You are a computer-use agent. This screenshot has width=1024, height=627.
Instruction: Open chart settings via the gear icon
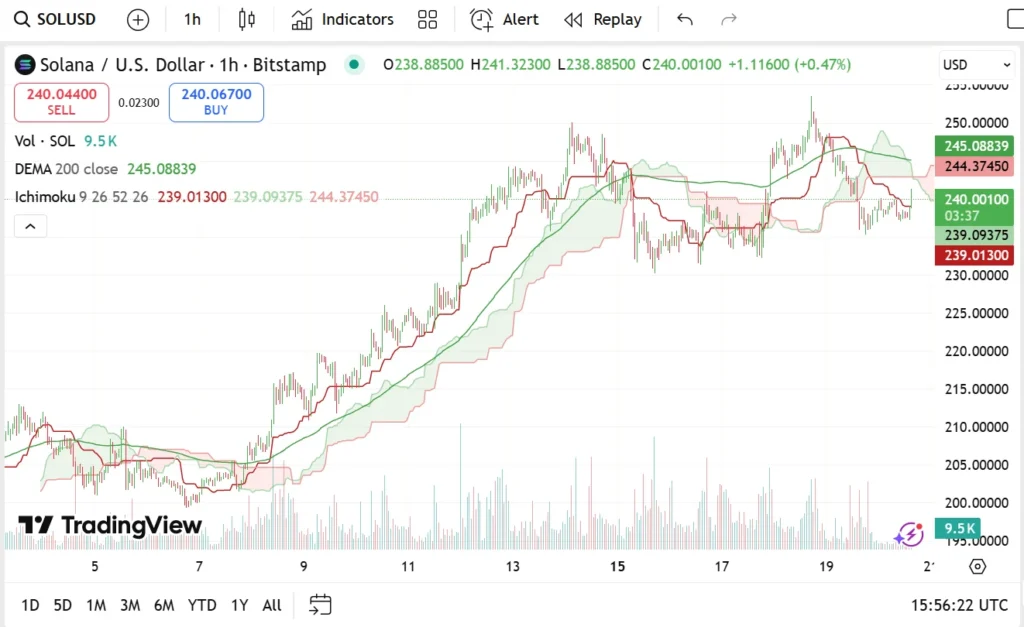(x=979, y=566)
